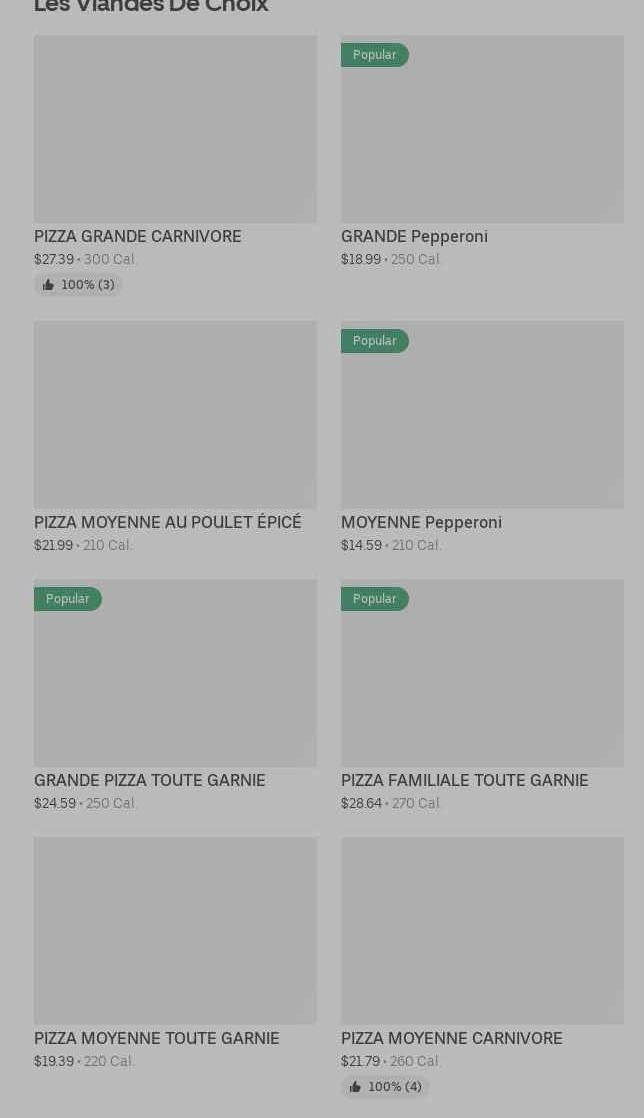
Task: Click the Popular badge on GRANDE PIZZA TOUTE GARNIE
Action: (67, 599)
